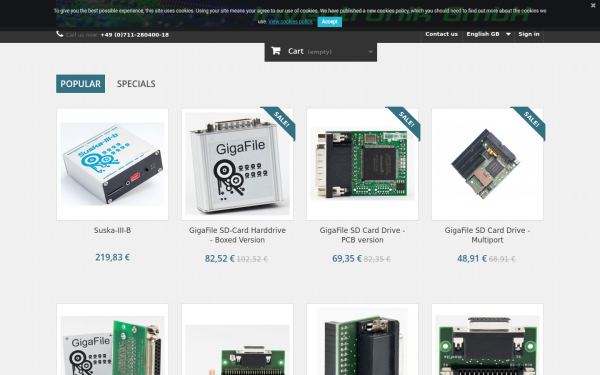Click the phone icon next to call number

[59, 34]
